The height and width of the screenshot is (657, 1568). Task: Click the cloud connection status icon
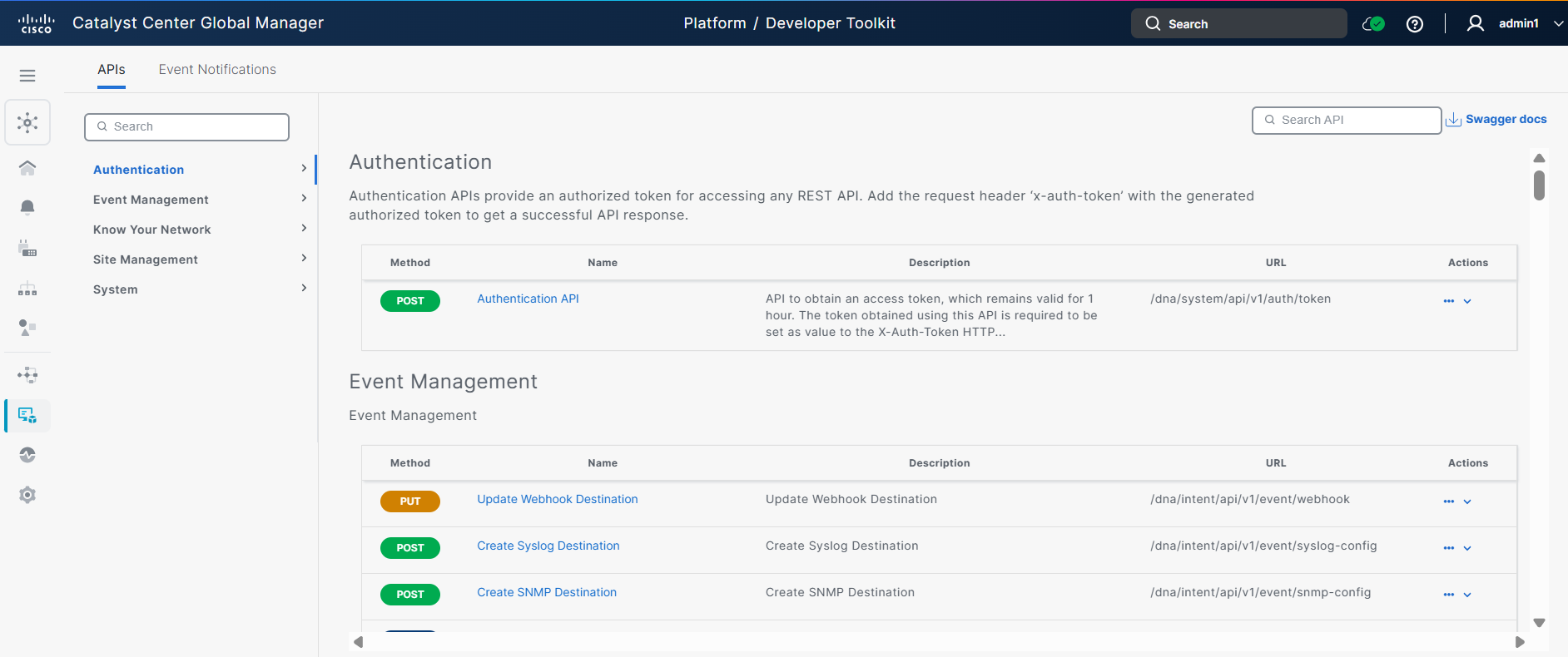[1373, 24]
